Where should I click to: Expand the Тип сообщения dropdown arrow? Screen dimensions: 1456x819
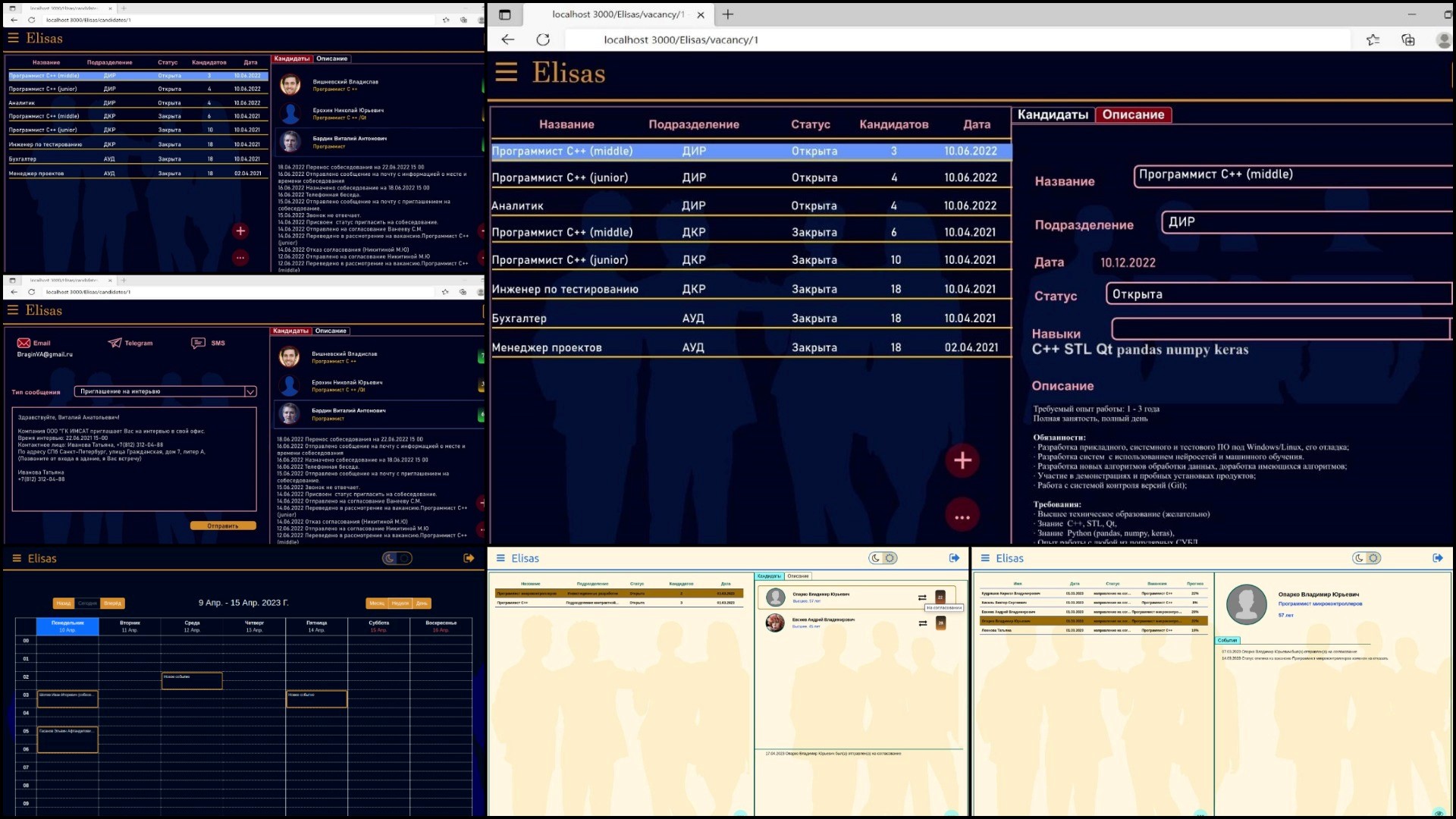(249, 392)
